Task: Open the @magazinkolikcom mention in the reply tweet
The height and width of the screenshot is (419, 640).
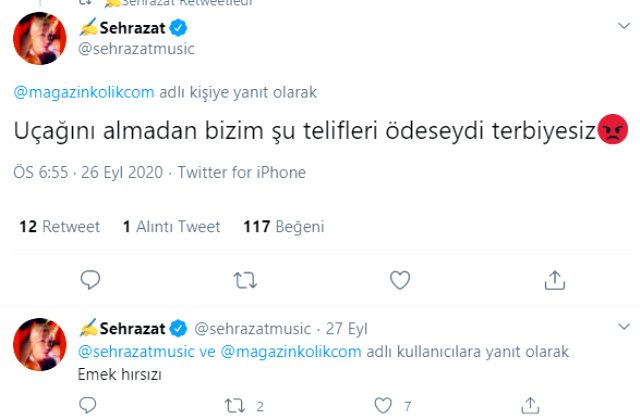Action: 281,351
